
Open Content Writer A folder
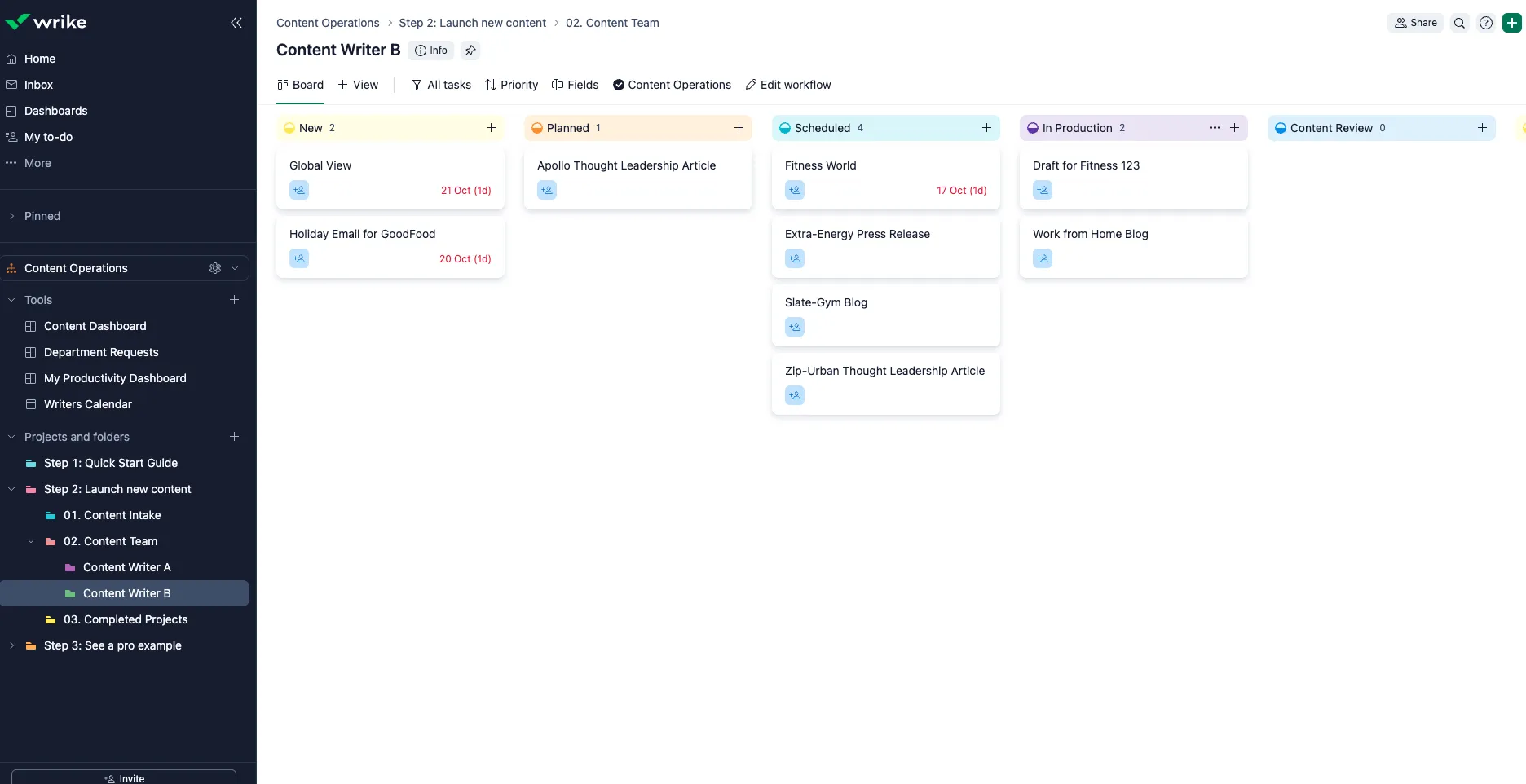[127, 567]
